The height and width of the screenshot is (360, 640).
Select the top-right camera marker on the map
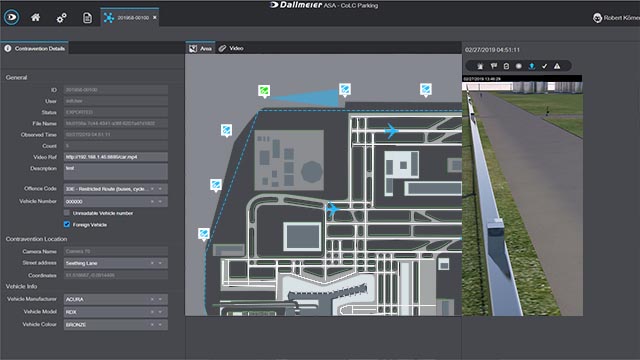coord(426,90)
